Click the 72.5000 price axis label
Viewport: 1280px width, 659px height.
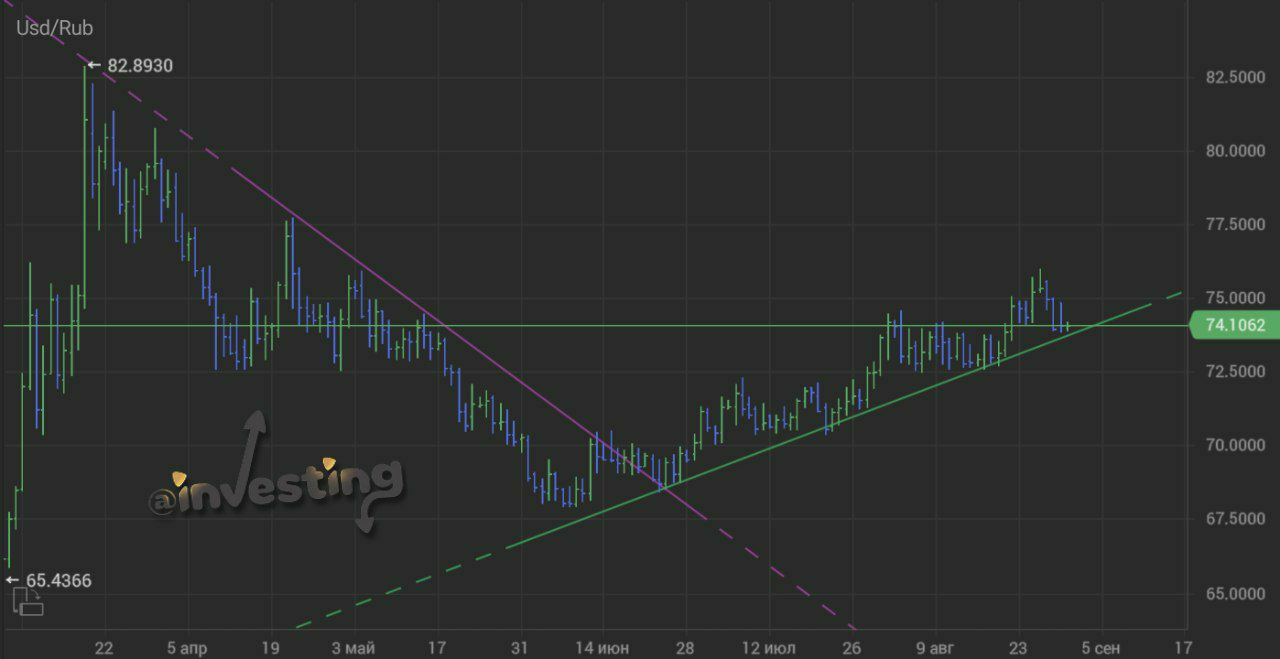tap(1236, 371)
